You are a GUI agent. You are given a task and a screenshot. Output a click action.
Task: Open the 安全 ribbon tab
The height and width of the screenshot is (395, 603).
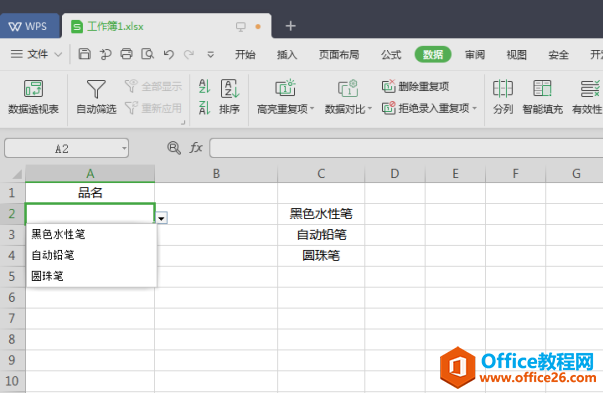pyautogui.click(x=558, y=55)
